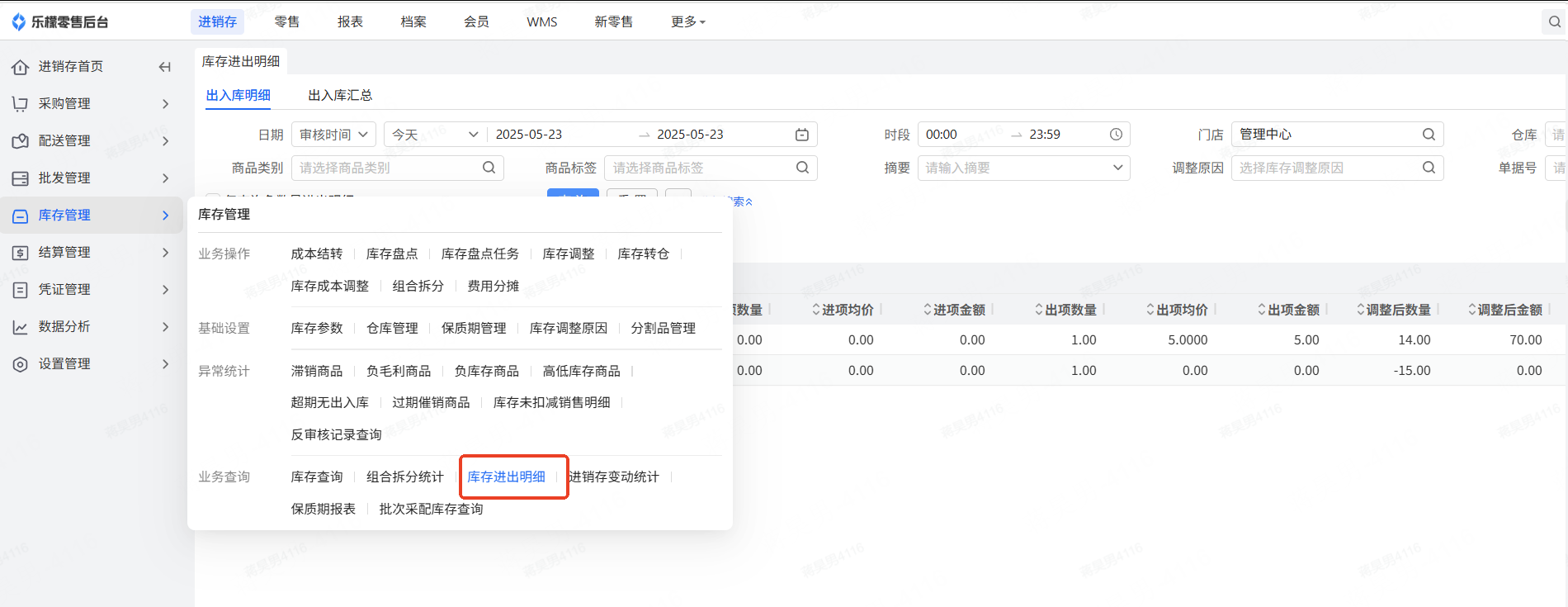The image size is (1568, 607).
Task: Click the 00:00 start time field
Action: click(x=942, y=135)
